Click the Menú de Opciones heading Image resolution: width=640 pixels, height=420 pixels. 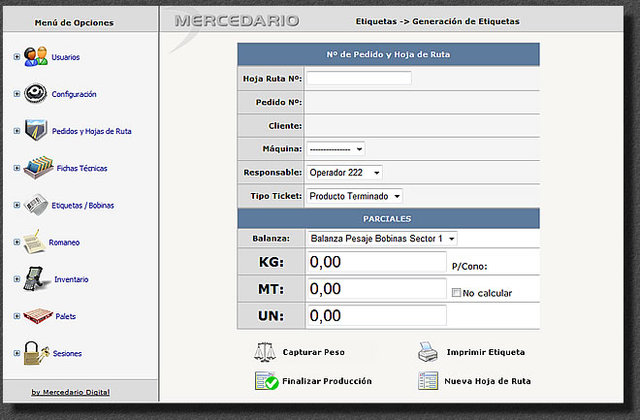(74, 23)
